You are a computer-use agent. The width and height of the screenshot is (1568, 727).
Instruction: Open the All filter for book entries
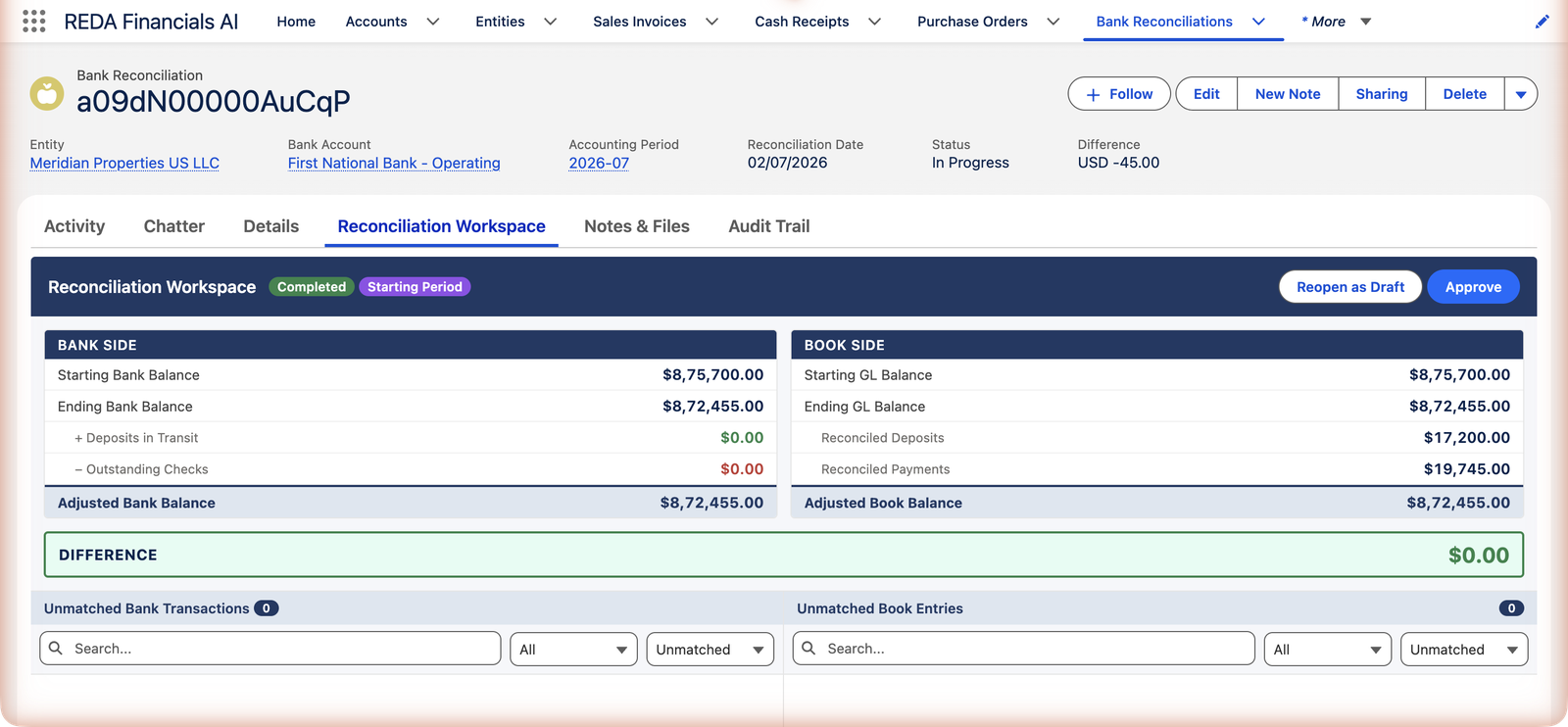pos(1328,649)
